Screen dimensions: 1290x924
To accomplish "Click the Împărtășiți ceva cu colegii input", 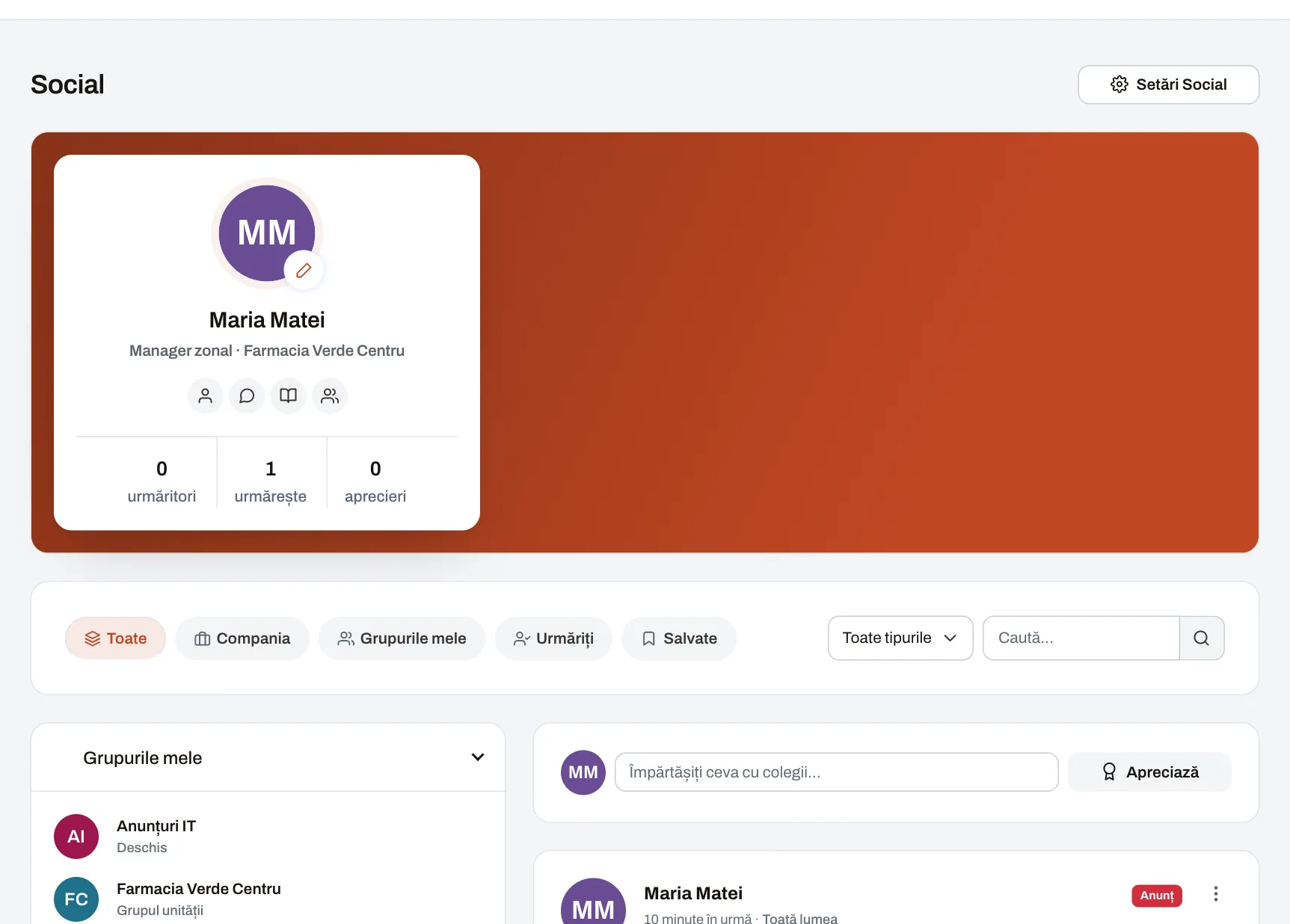I will (x=836, y=772).
